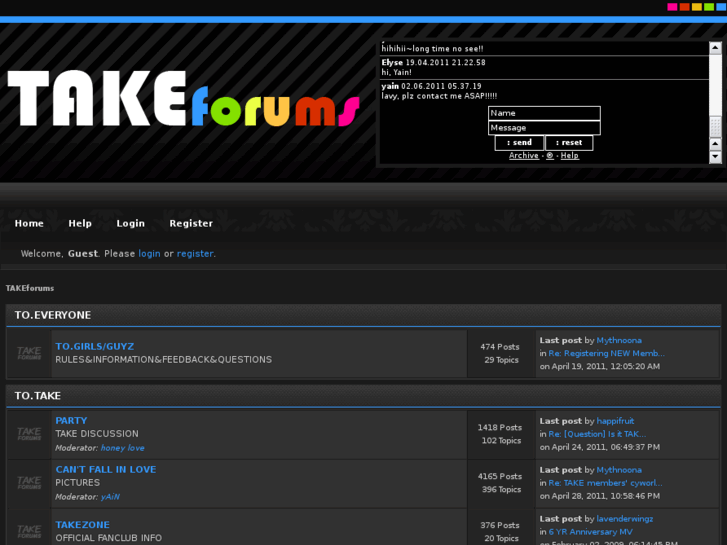This screenshot has height=545, width=727.
Task: Open the Register menu item
Action: [191, 224]
